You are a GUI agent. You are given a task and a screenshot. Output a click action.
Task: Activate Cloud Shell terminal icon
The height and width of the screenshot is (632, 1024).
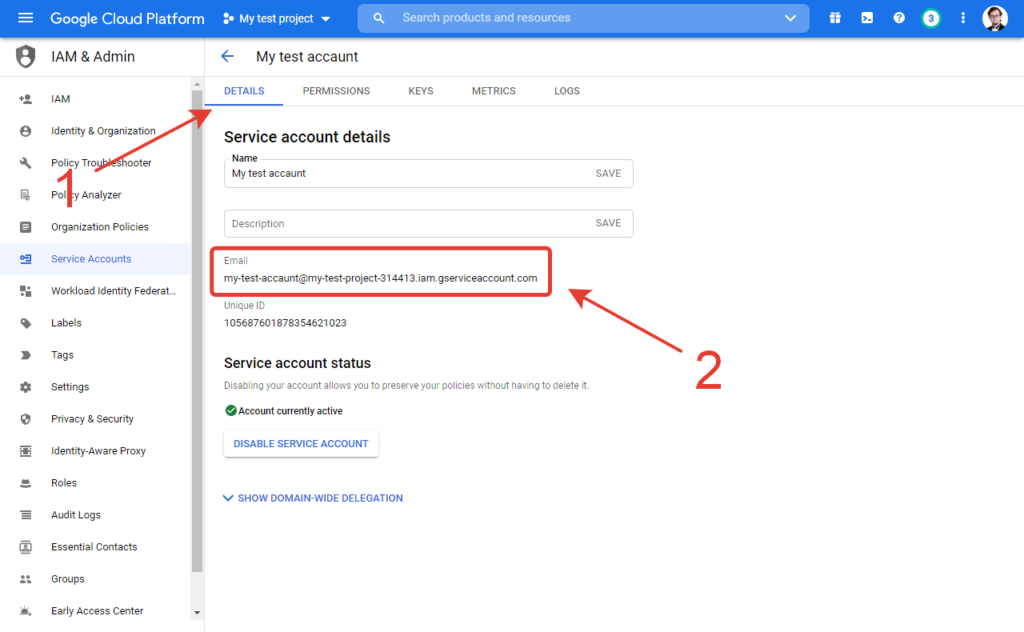point(867,18)
